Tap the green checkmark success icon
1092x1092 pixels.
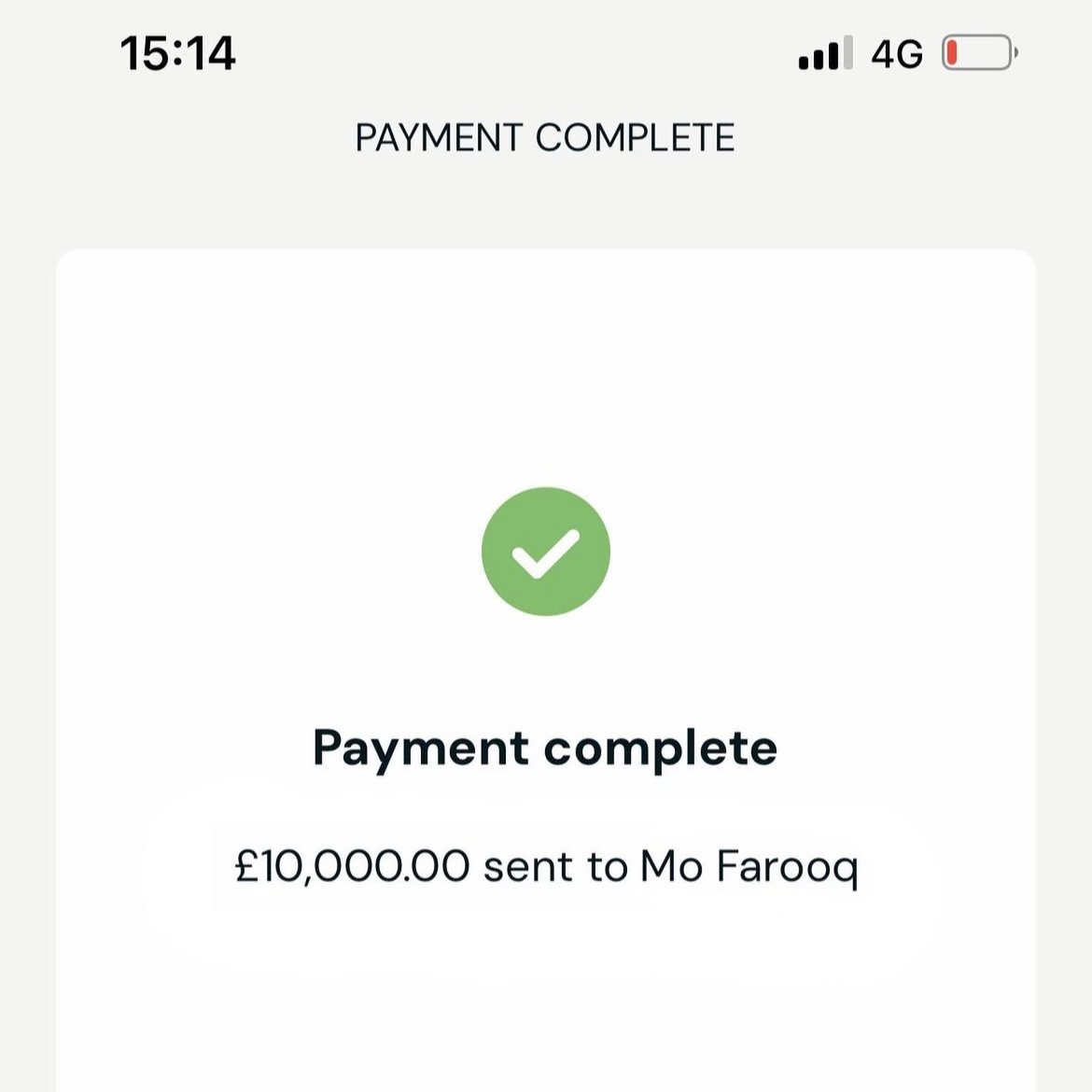pos(545,551)
